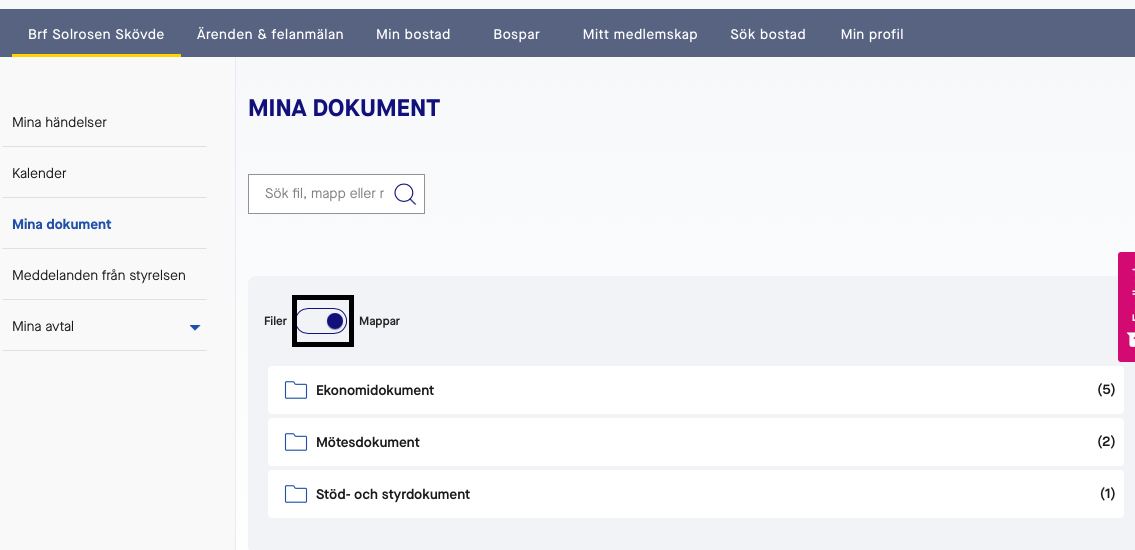
Task: Open Mina händelser in the sidebar
Action: 60,122
